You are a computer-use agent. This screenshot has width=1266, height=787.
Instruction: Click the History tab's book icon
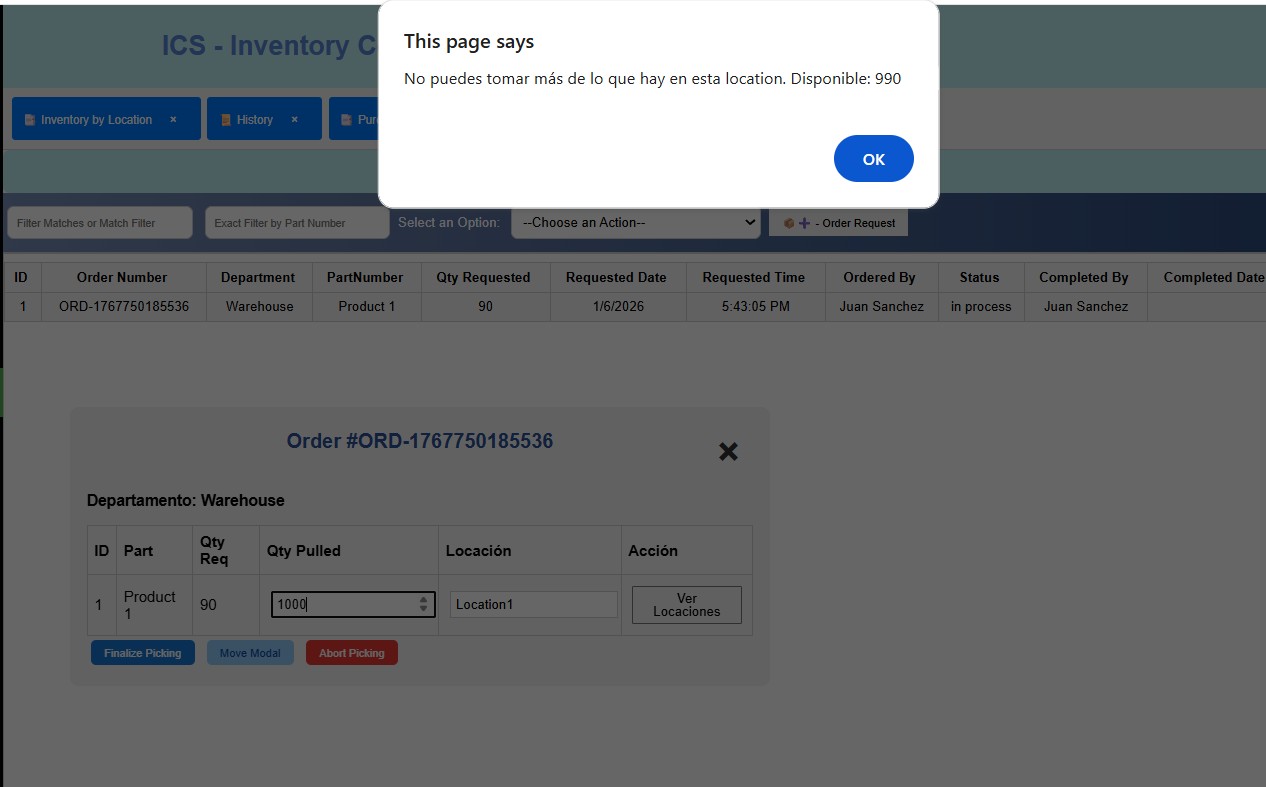[226, 120]
